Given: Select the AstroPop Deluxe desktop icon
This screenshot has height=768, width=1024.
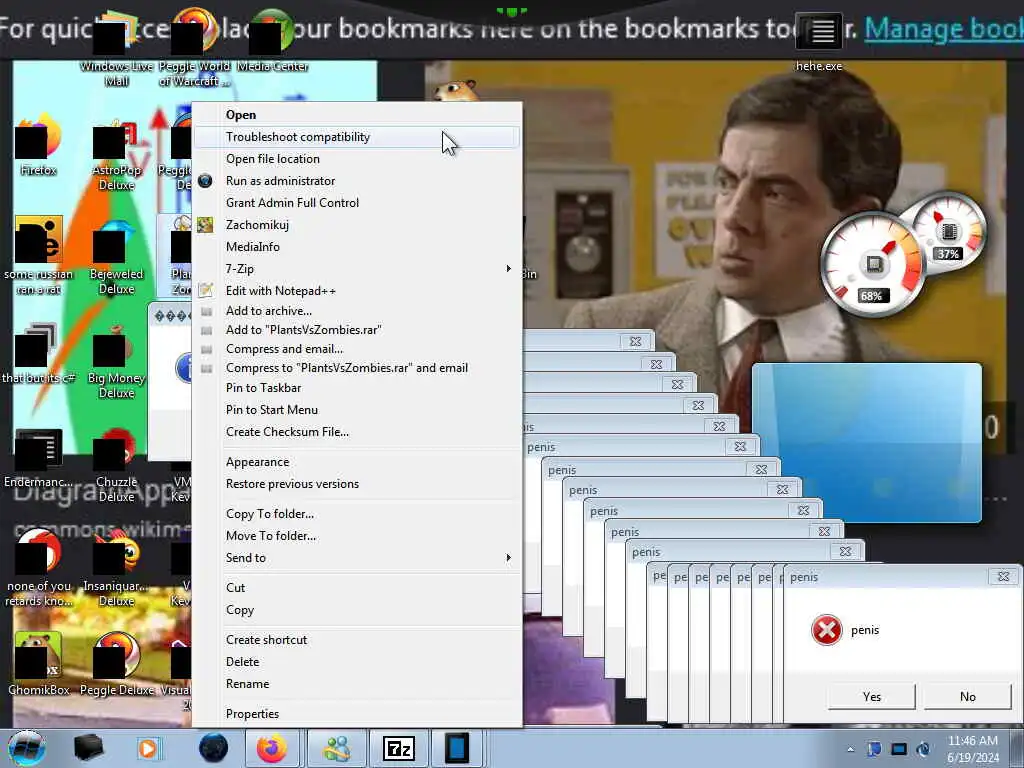Looking at the screenshot, I should (x=116, y=155).
